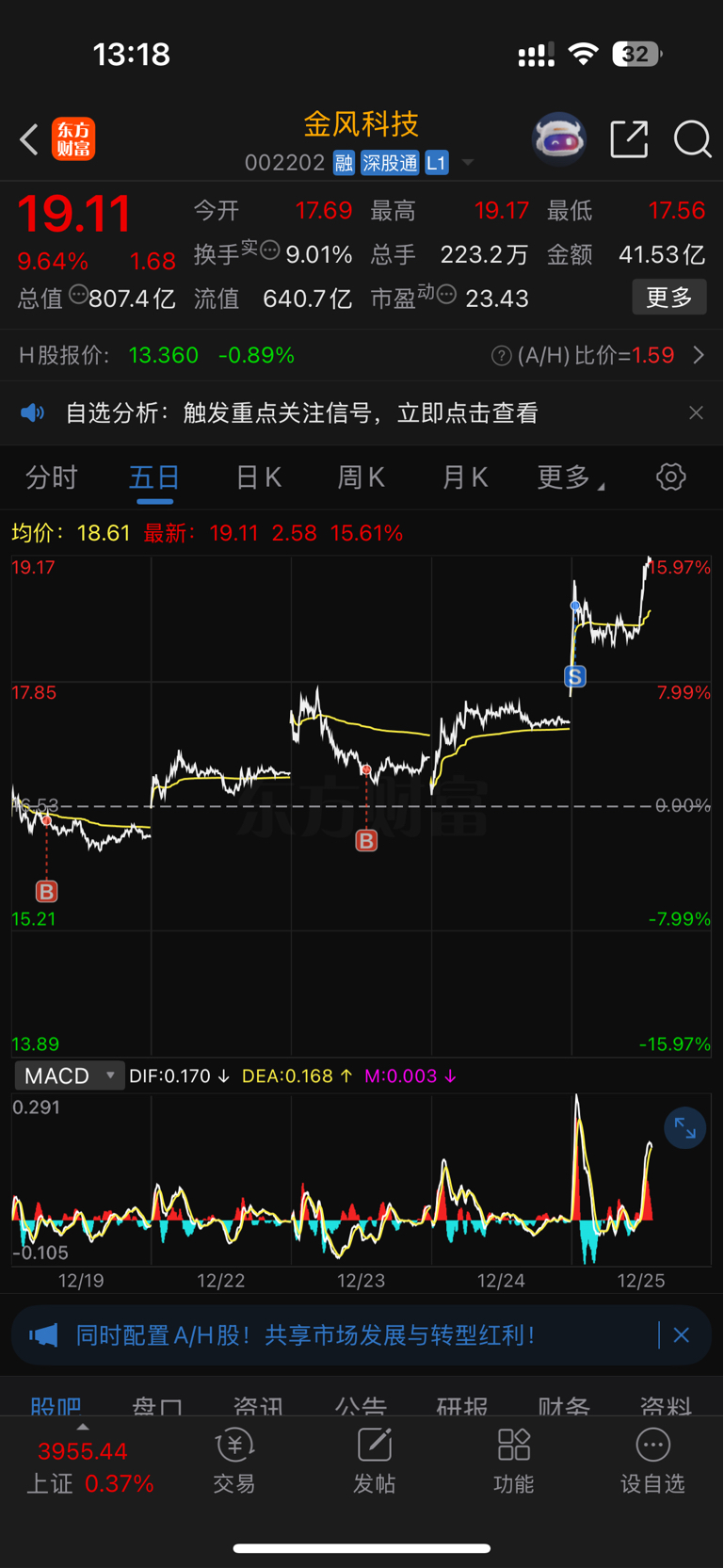Tap the 12/22 date label
Screen dimensions: 724x1568
point(221,1281)
